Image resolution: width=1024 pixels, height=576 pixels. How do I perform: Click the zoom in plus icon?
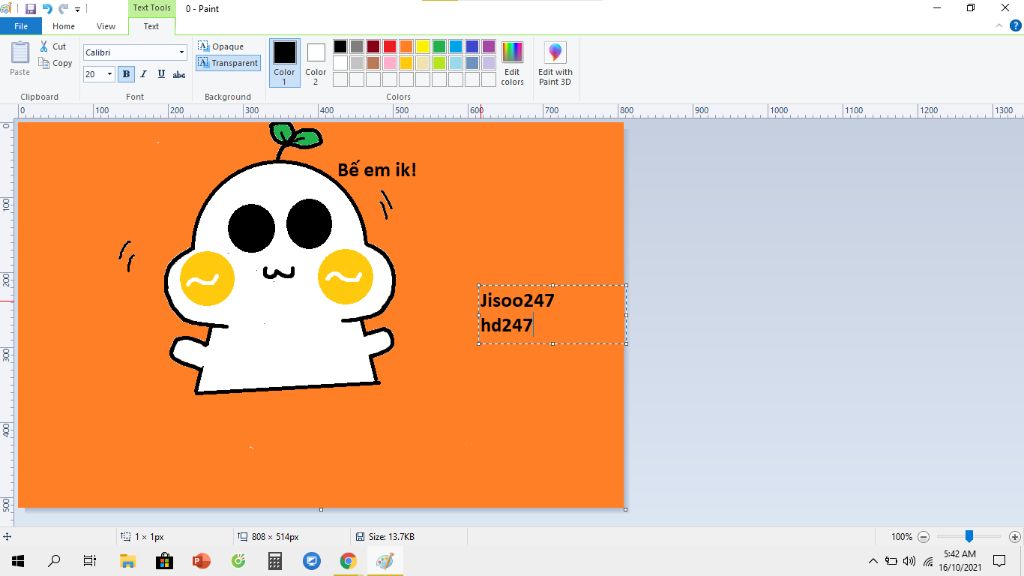pos(1014,537)
